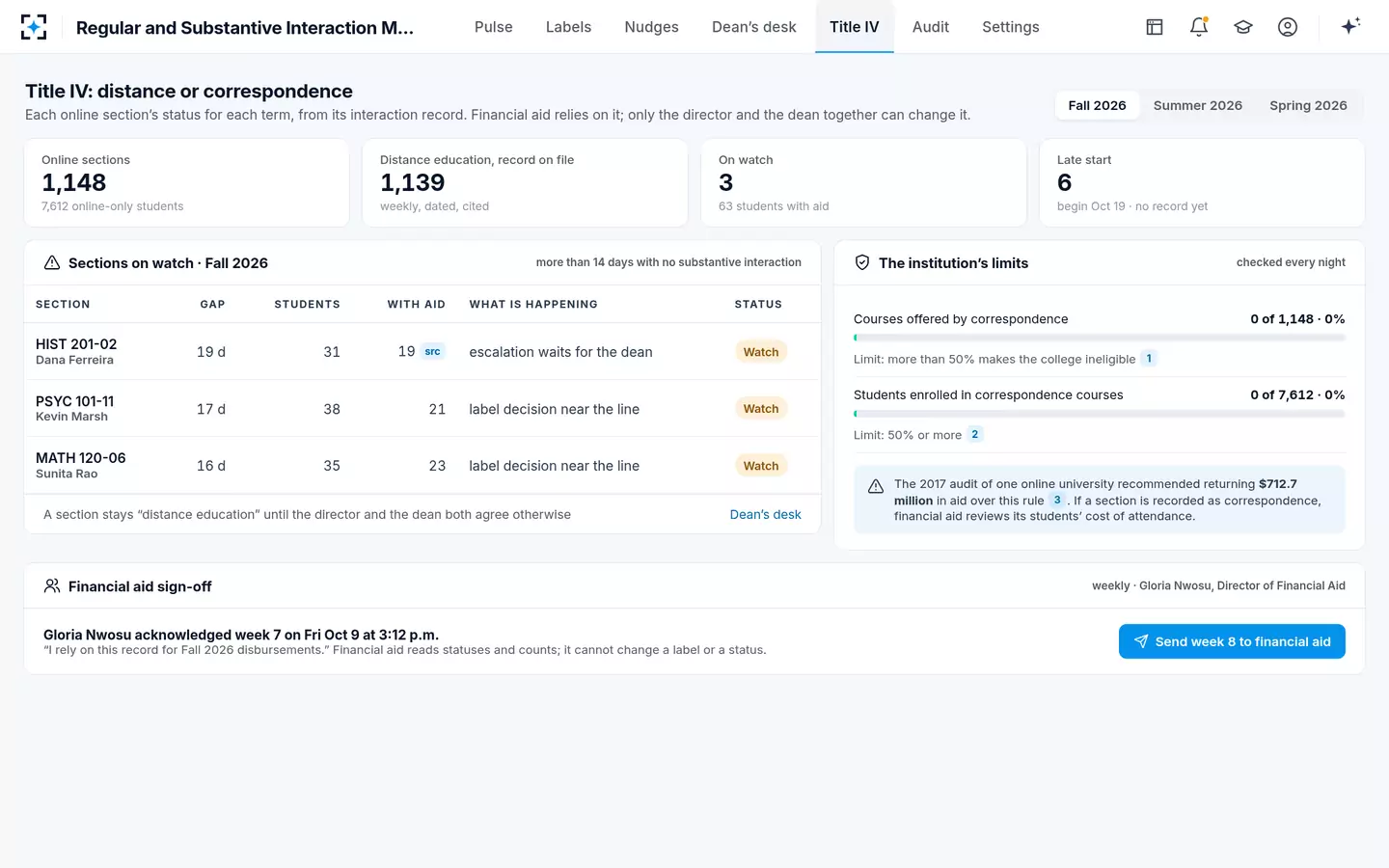Open the On watch card showing 3

pyautogui.click(x=863, y=183)
